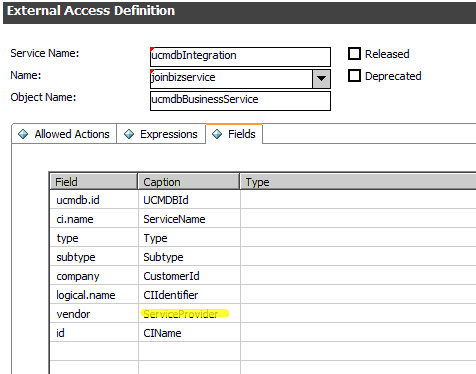Click the diamond icon on Allowed Actions tab
The height and width of the screenshot is (374, 476).
(x=23, y=134)
